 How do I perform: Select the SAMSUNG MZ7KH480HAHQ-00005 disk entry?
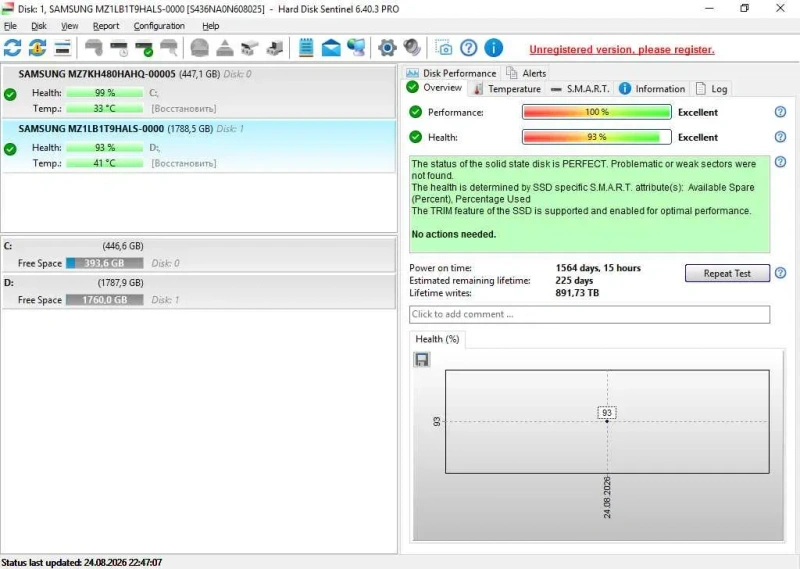pos(198,92)
